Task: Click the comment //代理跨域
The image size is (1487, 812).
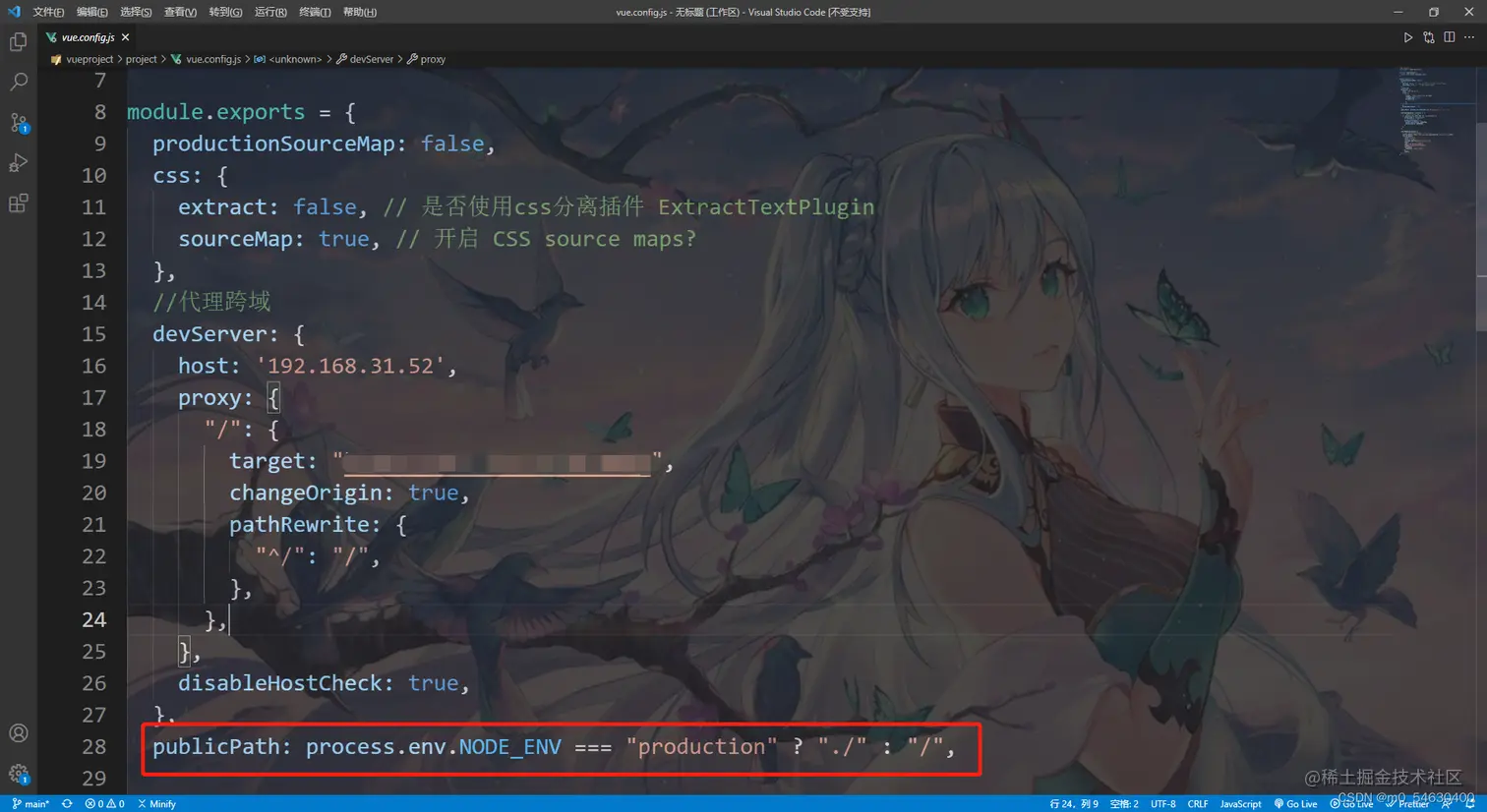Action: pyautogui.click(x=211, y=302)
